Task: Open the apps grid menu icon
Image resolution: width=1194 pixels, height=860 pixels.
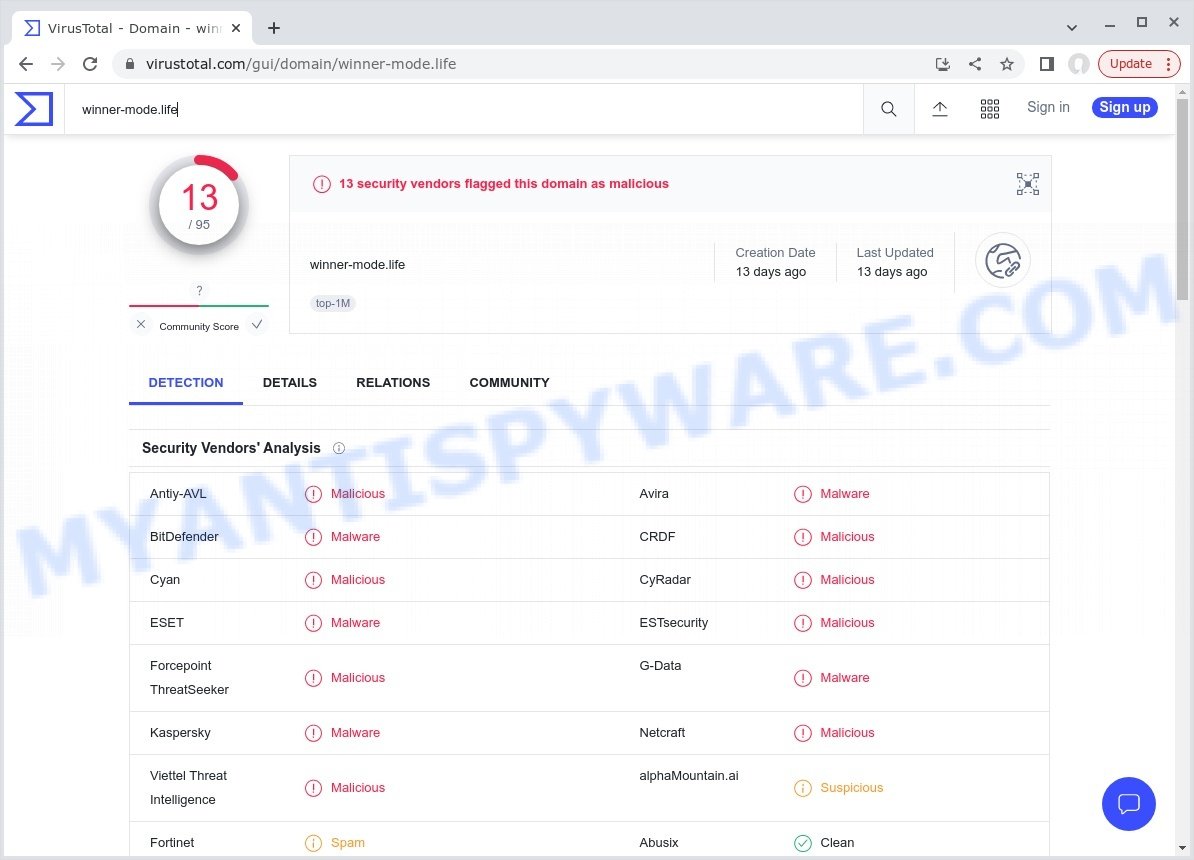Action: tap(990, 109)
